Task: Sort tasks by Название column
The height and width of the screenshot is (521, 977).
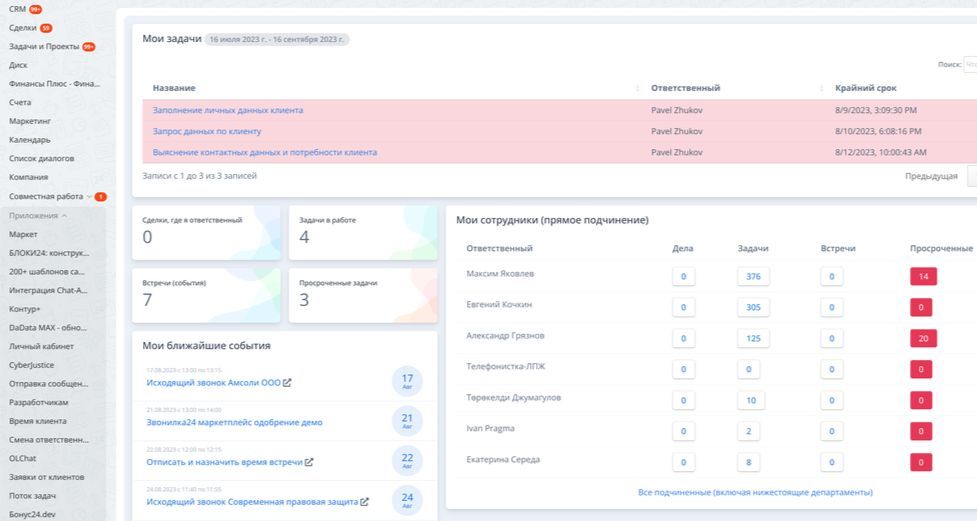Action: point(174,88)
